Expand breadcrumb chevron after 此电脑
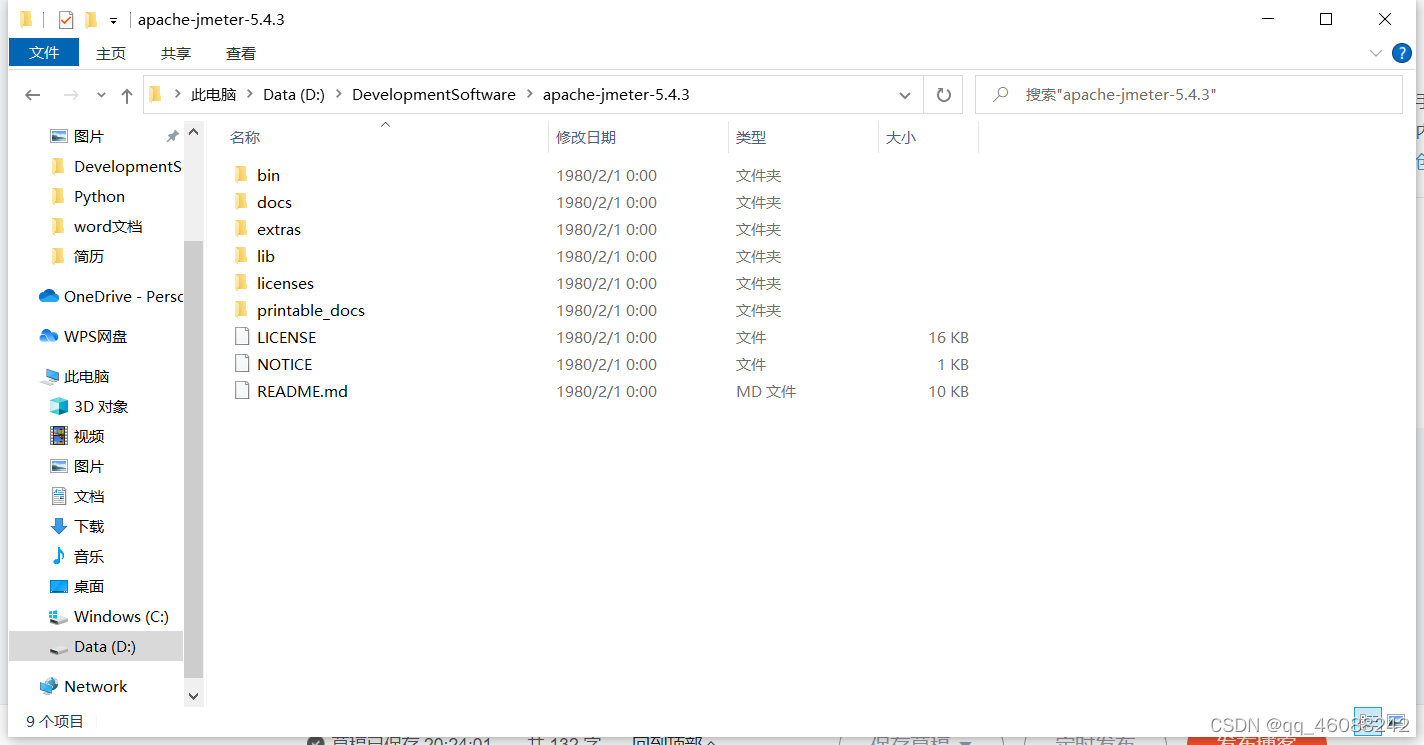The image size is (1424, 745). tap(250, 95)
